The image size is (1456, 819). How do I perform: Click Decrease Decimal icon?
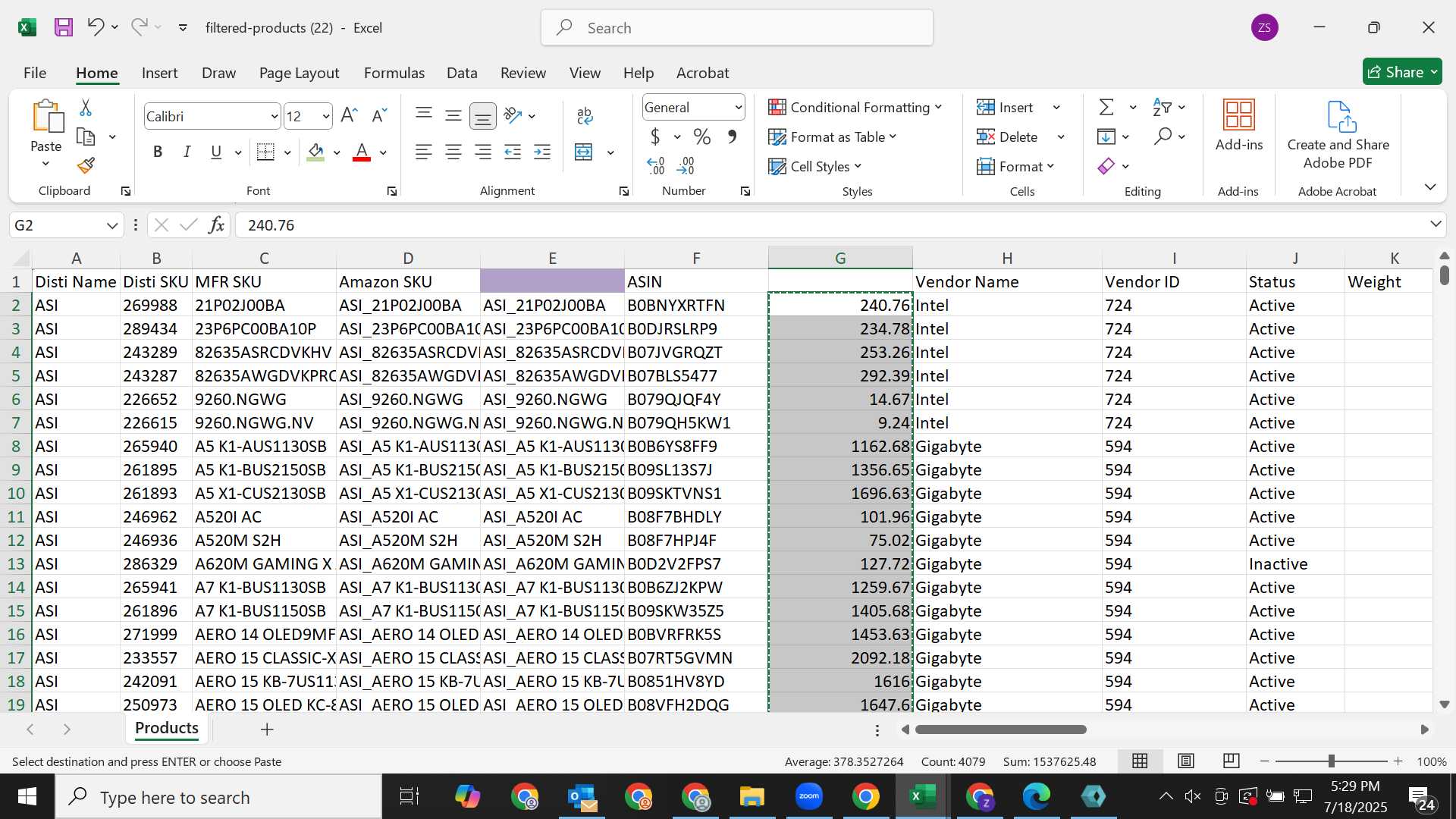pyautogui.click(x=686, y=165)
